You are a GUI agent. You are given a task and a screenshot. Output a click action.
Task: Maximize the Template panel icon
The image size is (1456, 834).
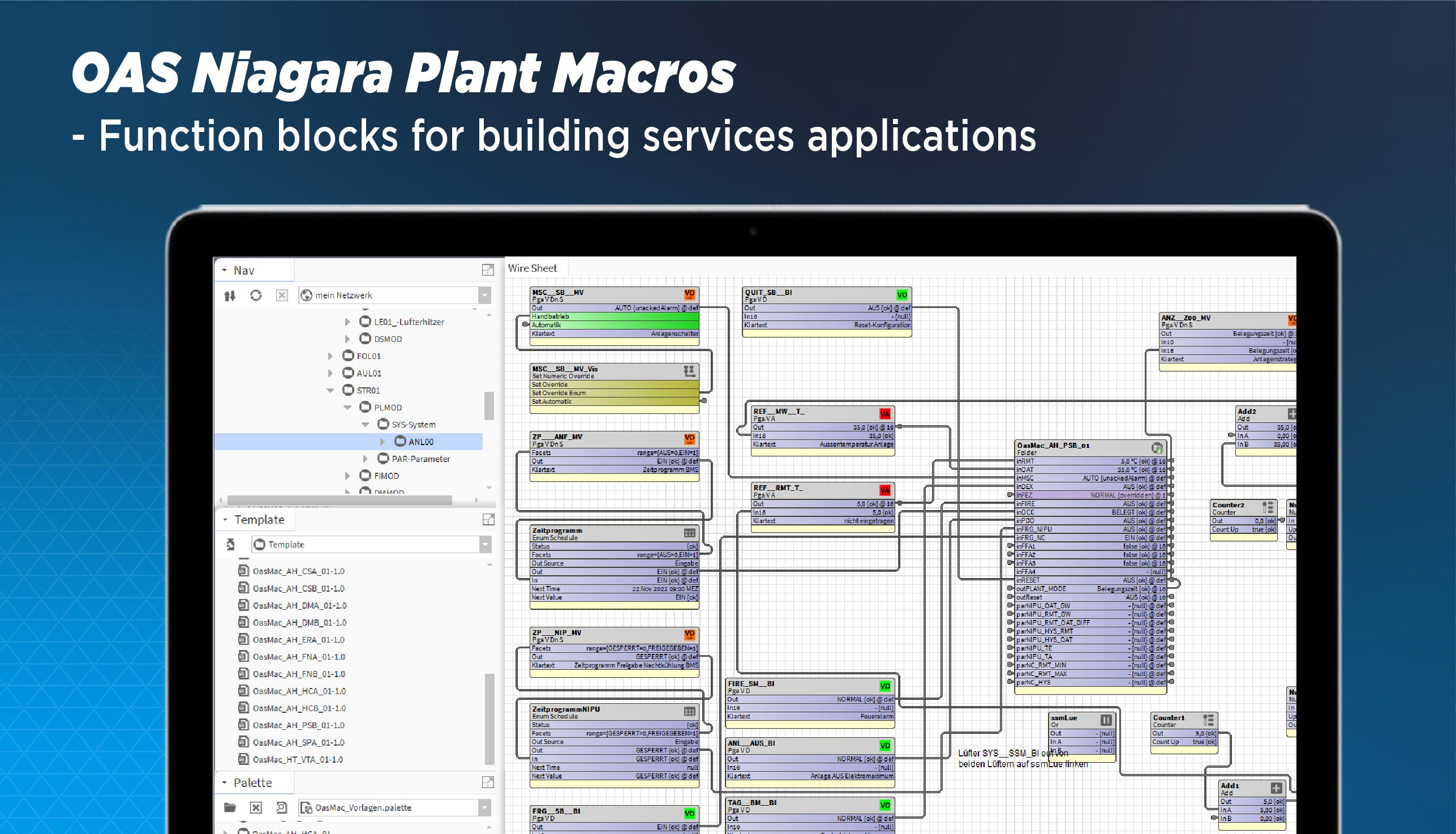488,520
